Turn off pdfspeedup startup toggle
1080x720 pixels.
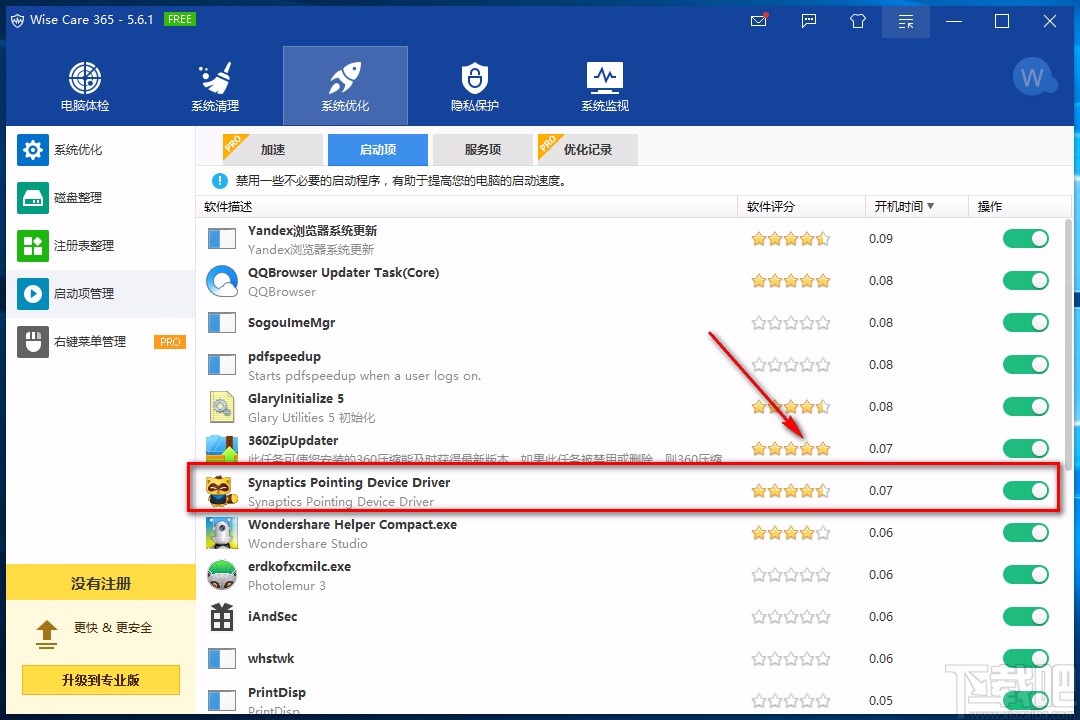point(1026,364)
